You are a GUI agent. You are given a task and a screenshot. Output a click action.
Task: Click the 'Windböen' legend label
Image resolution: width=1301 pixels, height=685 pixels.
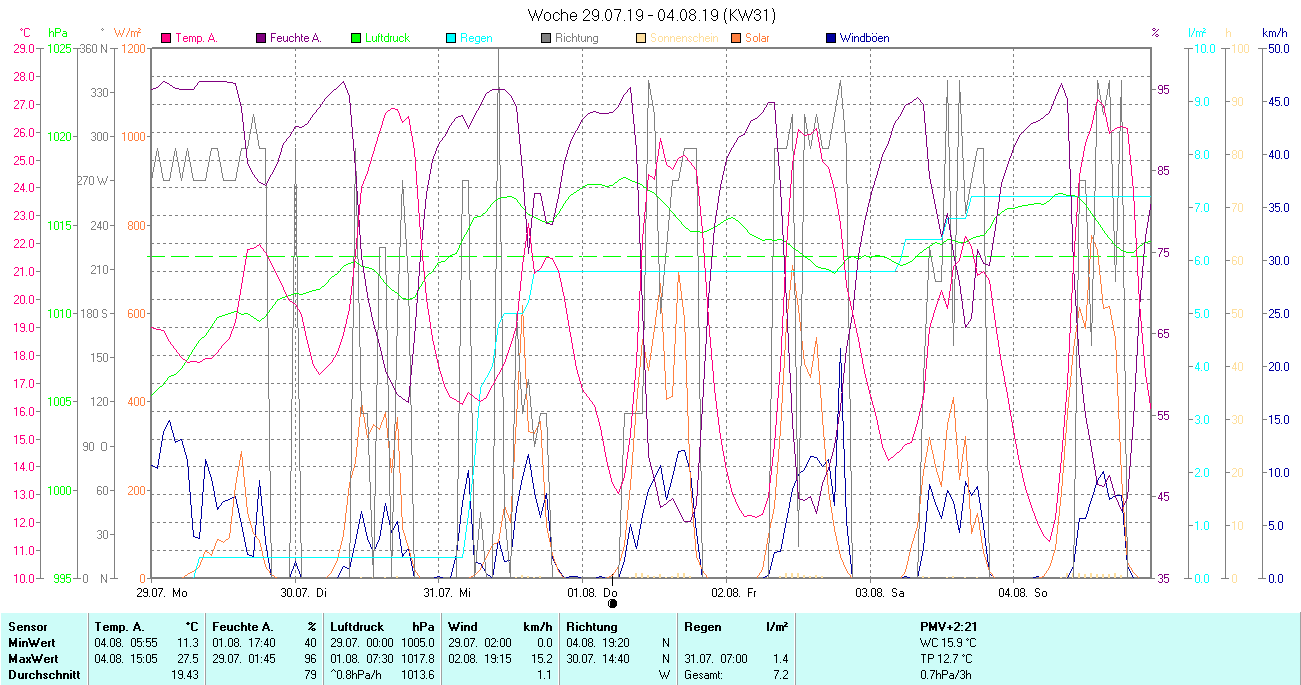[865, 38]
